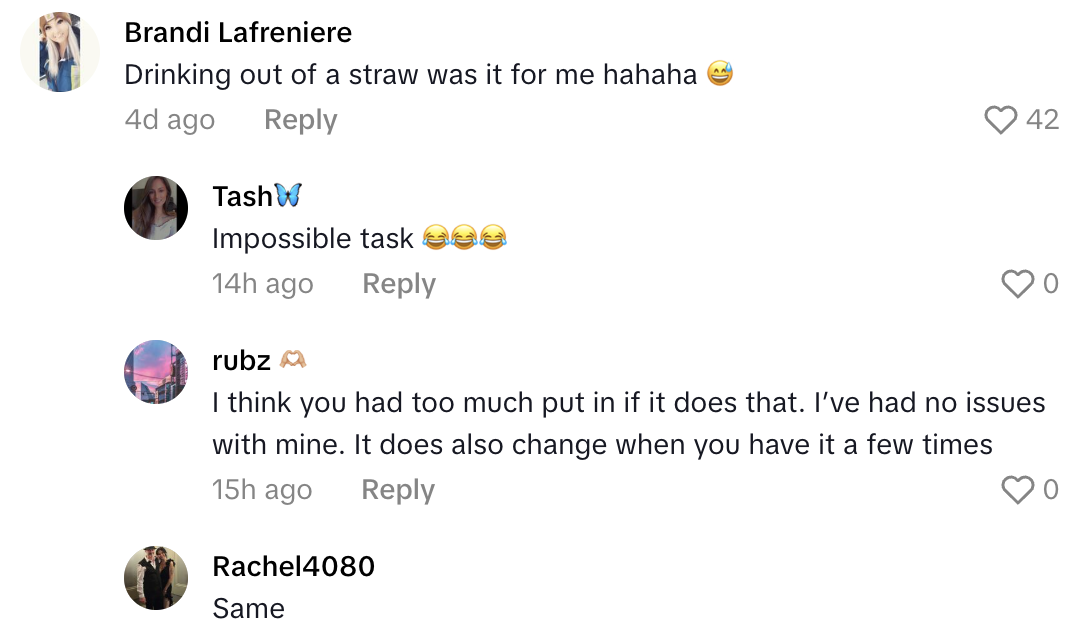1082x628 pixels.
Task: Like rubz's reply with the heart icon
Action: [x=1017, y=490]
